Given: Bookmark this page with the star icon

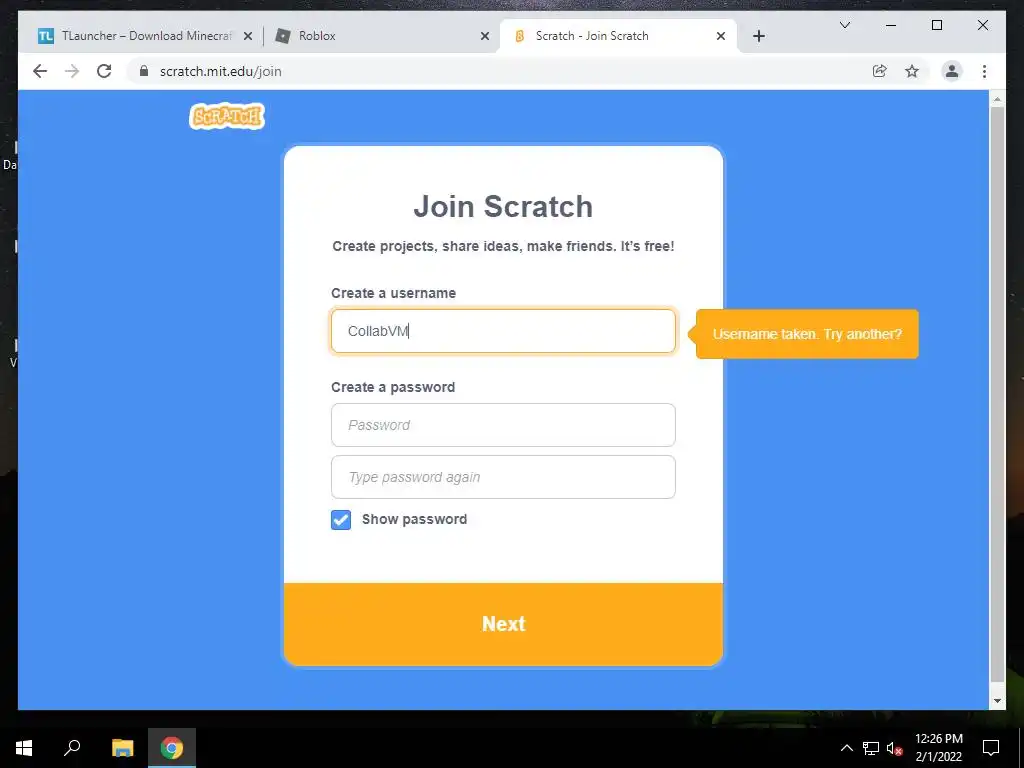Looking at the screenshot, I should click(912, 71).
